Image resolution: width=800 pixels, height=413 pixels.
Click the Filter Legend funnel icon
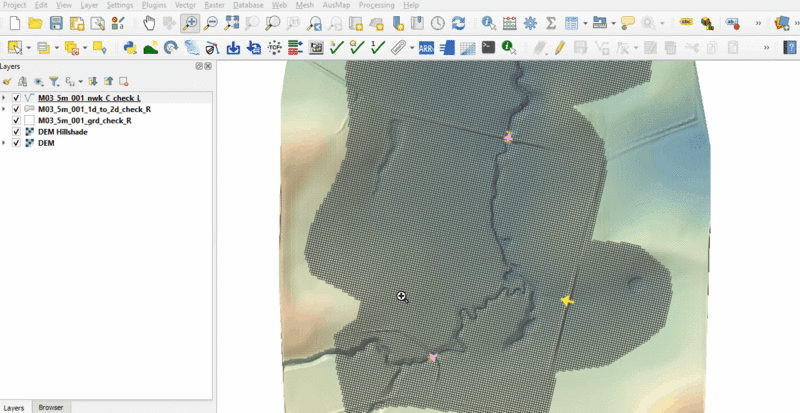point(54,82)
